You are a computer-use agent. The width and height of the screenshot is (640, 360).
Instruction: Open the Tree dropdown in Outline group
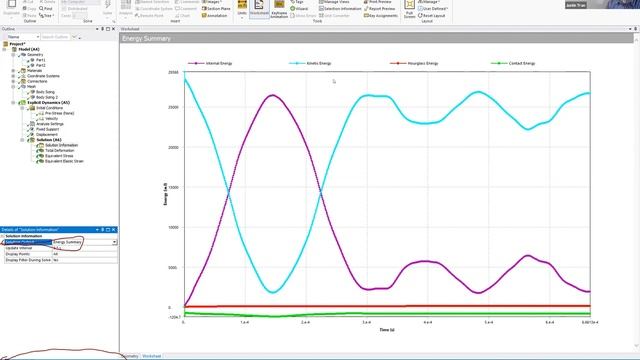pos(47,16)
